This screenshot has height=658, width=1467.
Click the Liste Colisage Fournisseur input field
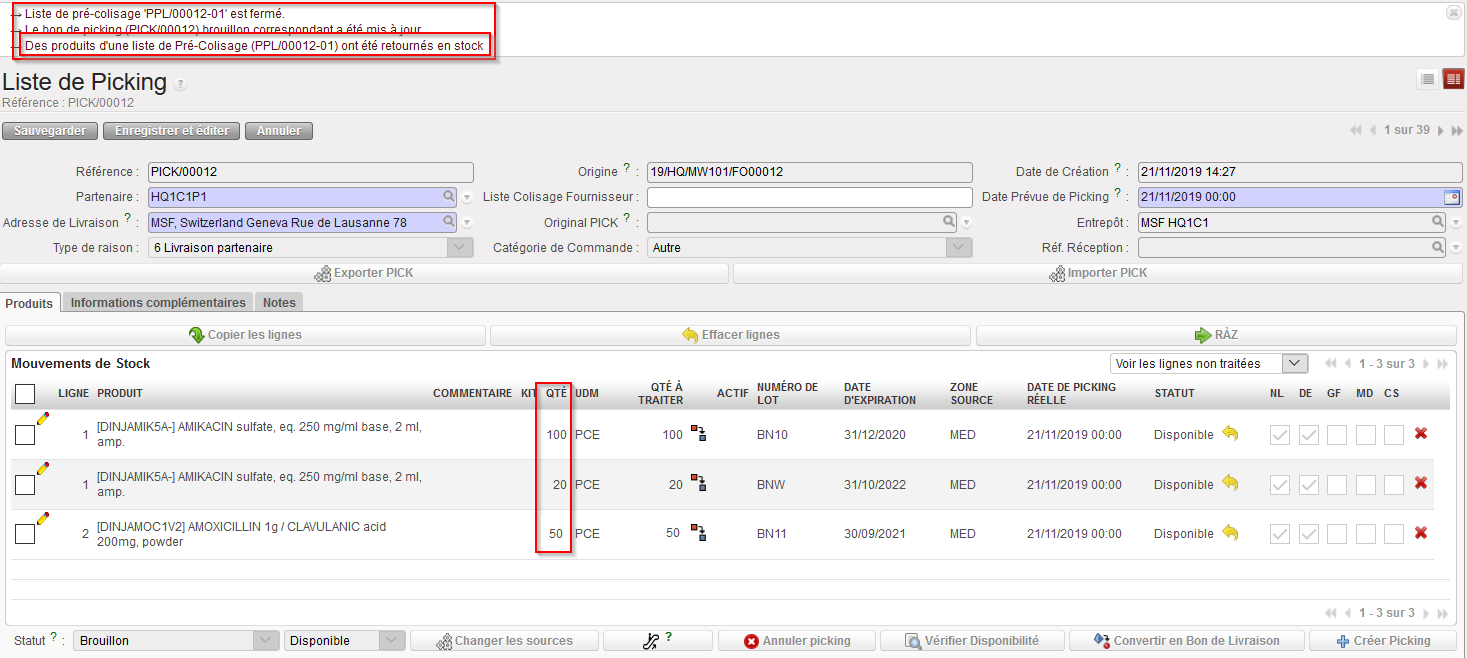click(x=809, y=197)
